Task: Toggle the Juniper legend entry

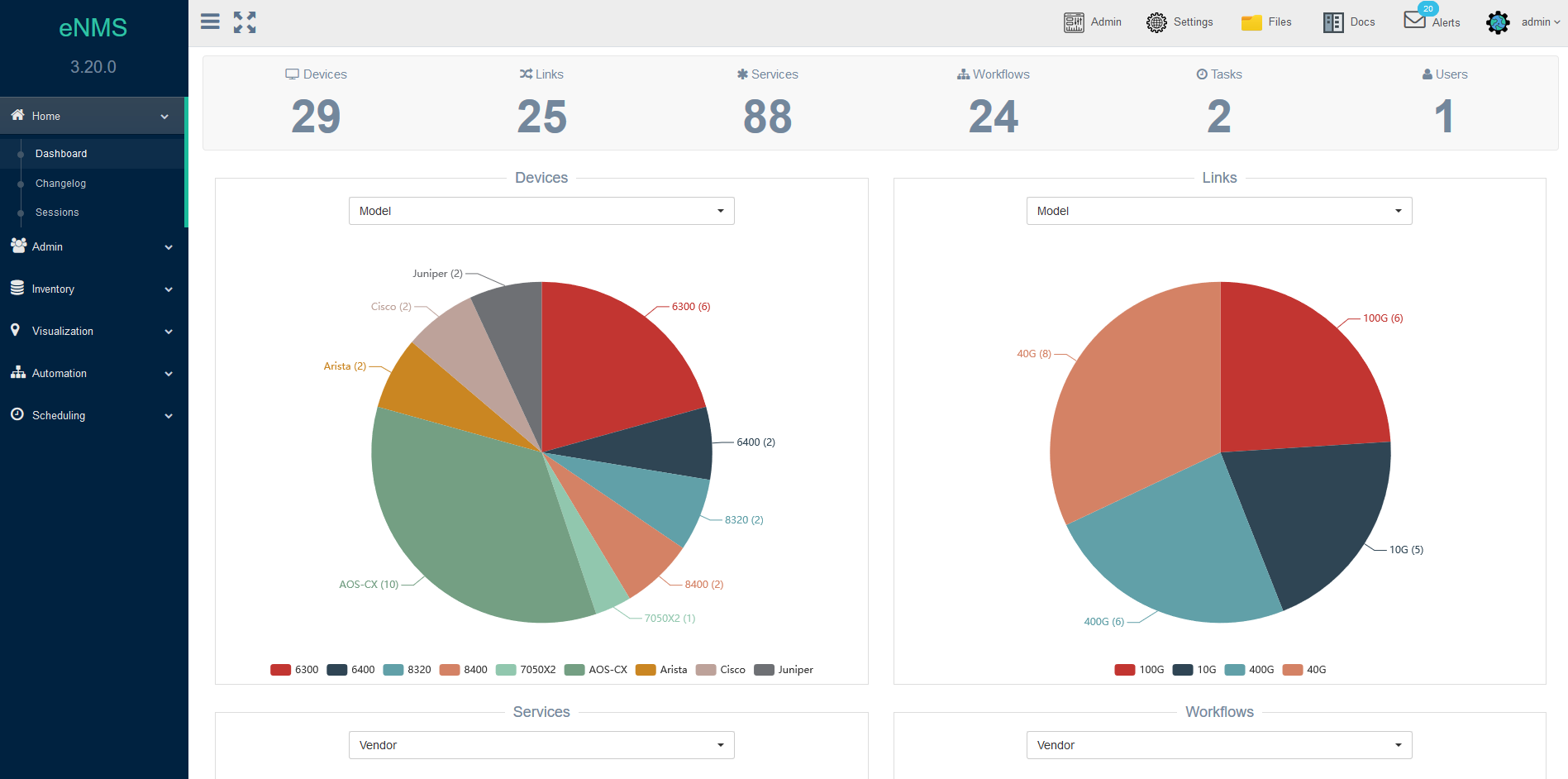Action: [784, 670]
